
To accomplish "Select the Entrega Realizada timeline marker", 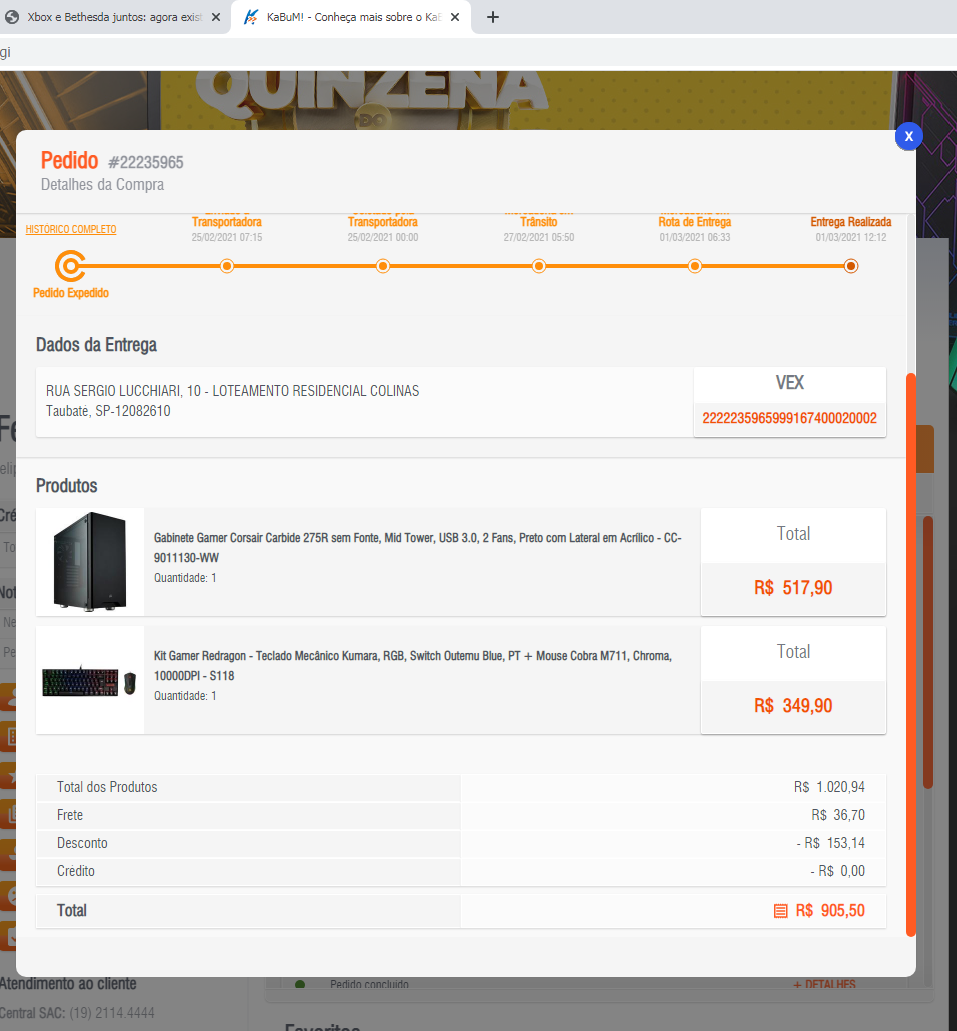I will (x=850, y=266).
